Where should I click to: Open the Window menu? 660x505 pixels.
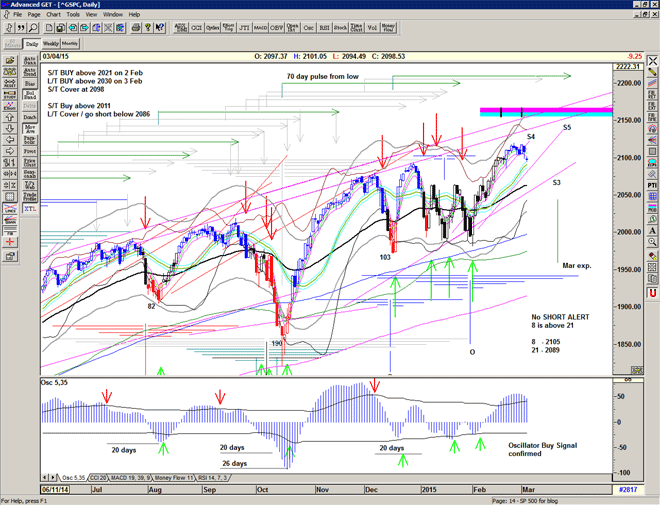point(113,15)
